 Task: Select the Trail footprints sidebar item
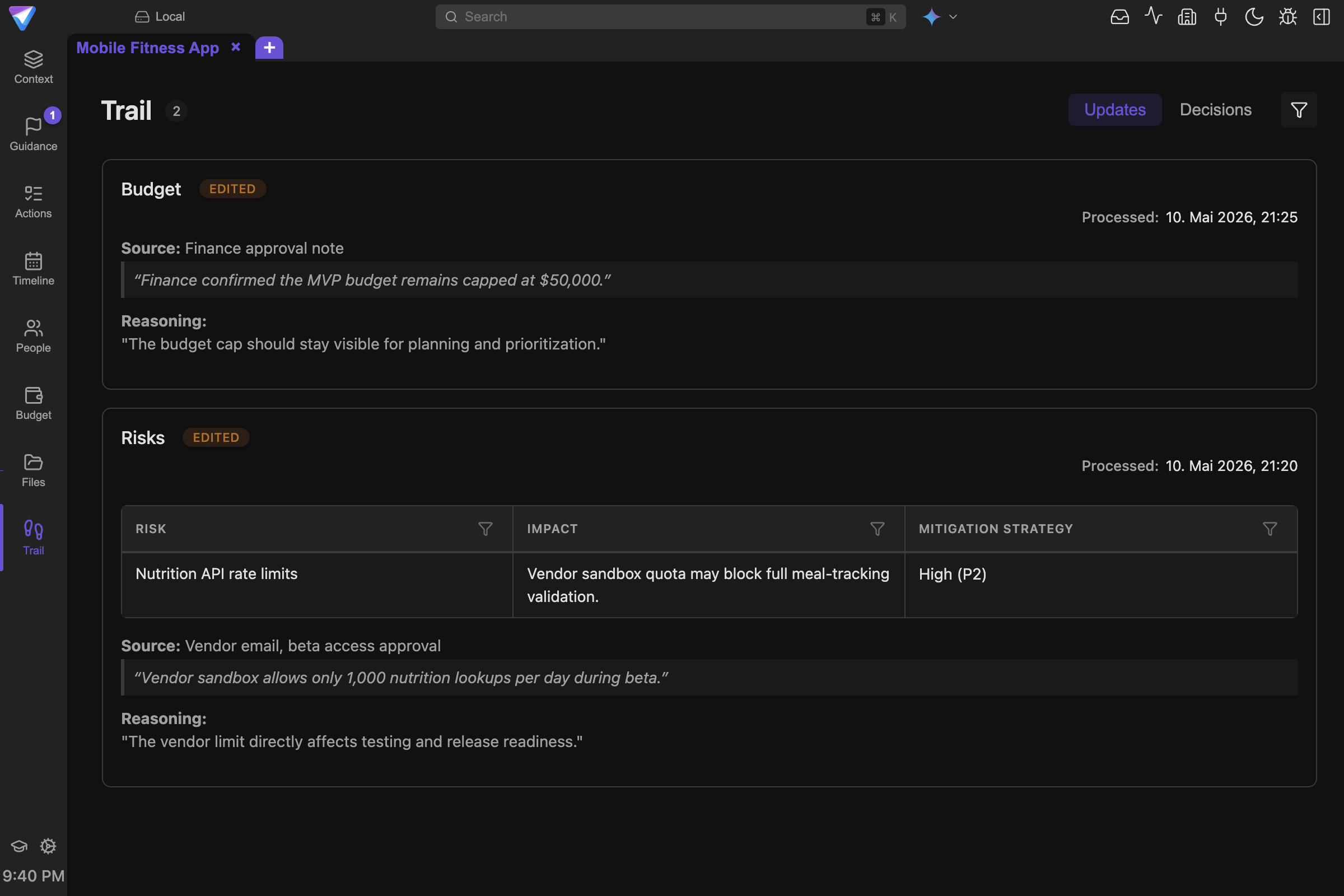(33, 538)
